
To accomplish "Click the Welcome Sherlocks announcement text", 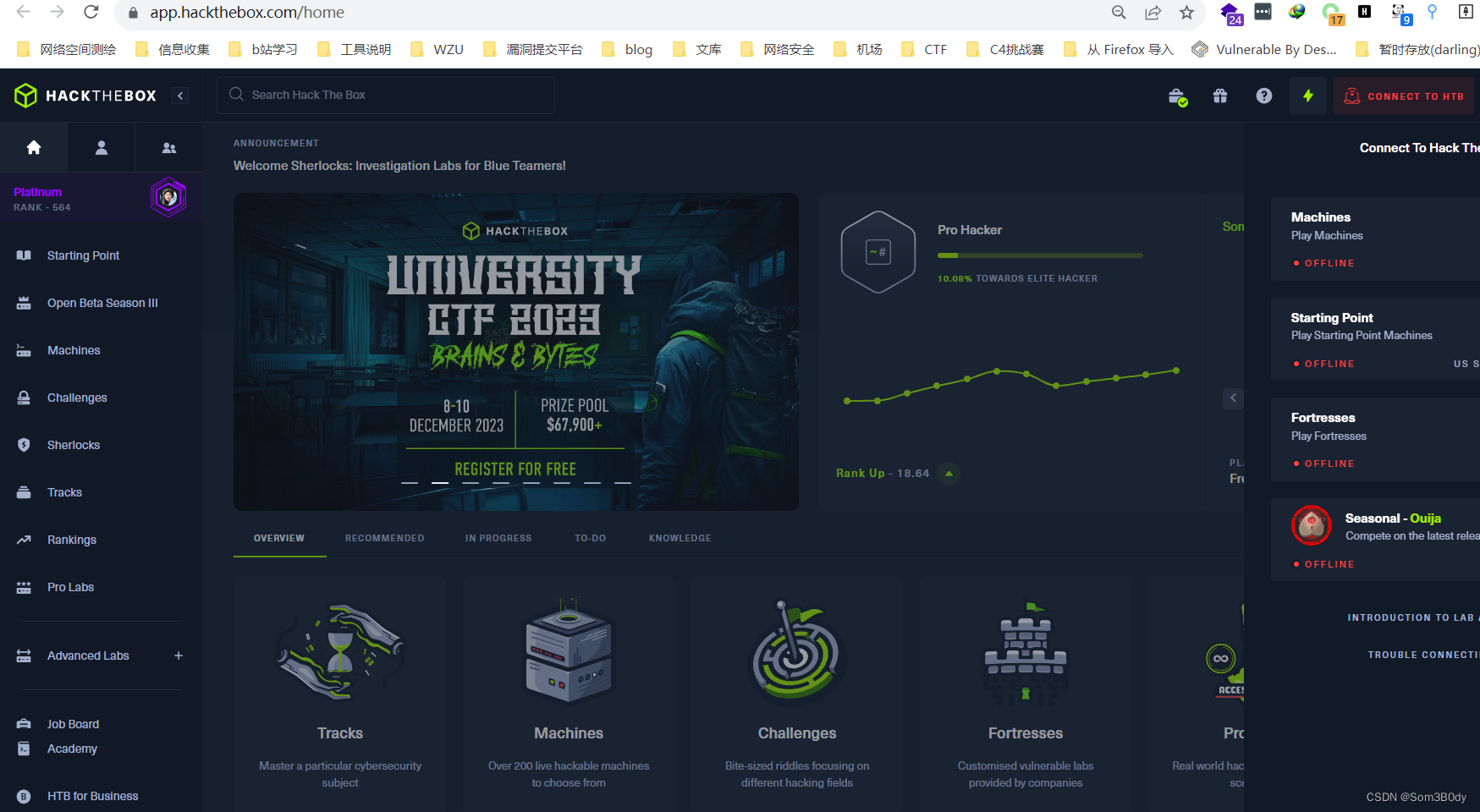I will click(399, 166).
